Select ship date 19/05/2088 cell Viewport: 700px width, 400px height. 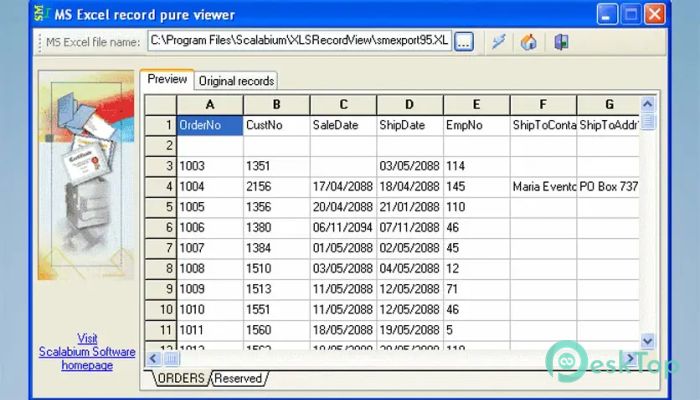(x=410, y=330)
